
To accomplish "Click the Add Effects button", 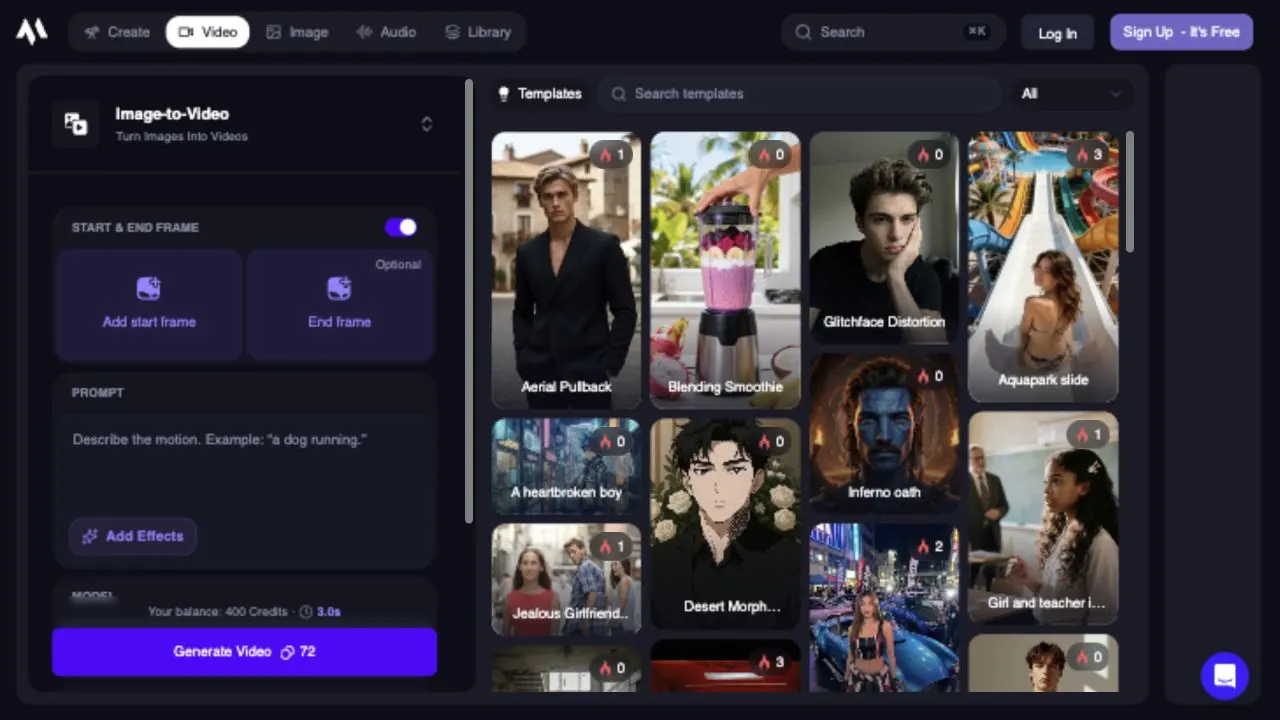I will pyautogui.click(x=133, y=536).
